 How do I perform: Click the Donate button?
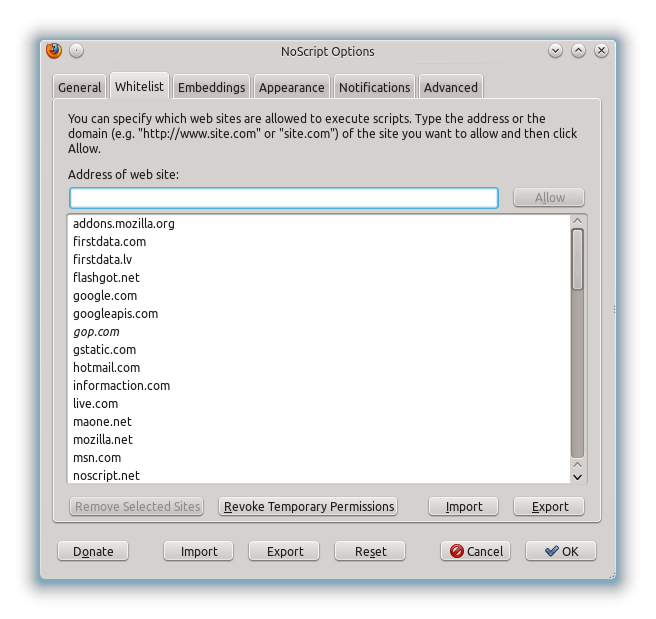93,551
